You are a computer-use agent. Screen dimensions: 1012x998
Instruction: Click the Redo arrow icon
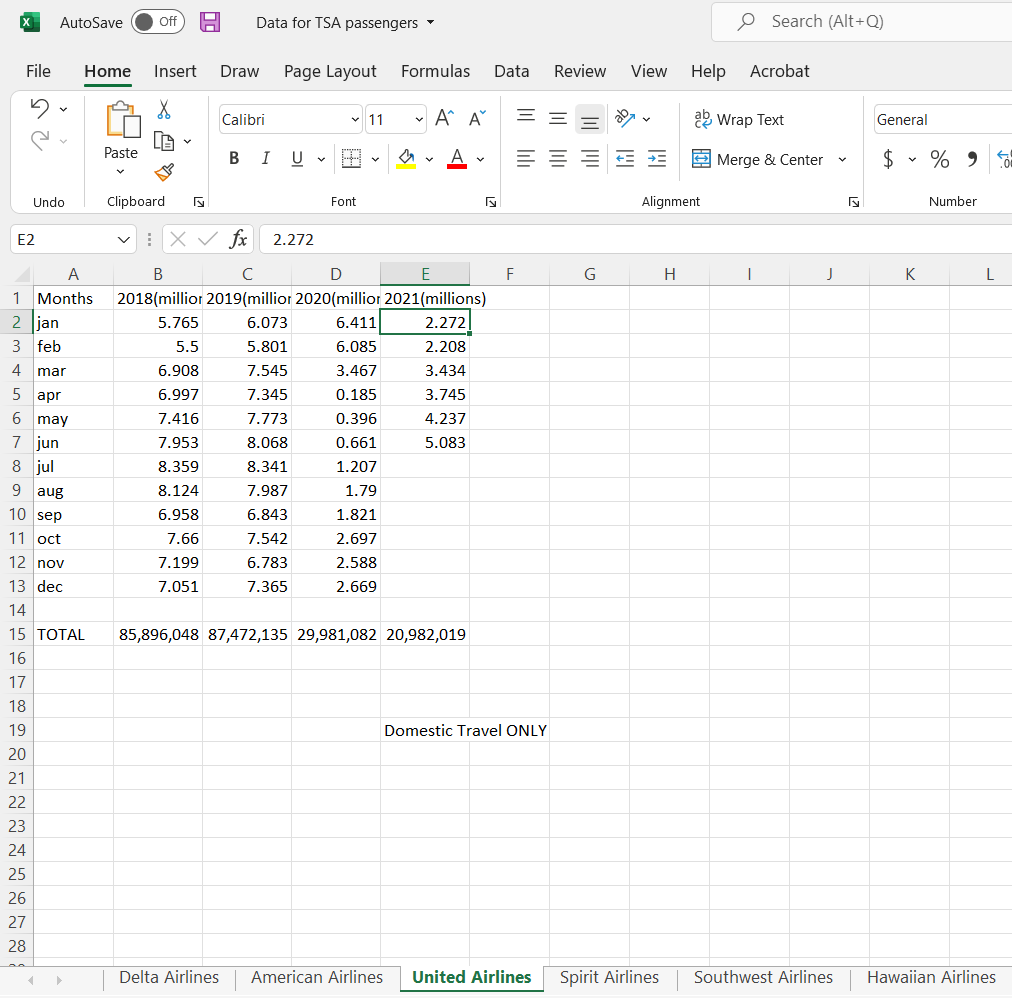40,140
